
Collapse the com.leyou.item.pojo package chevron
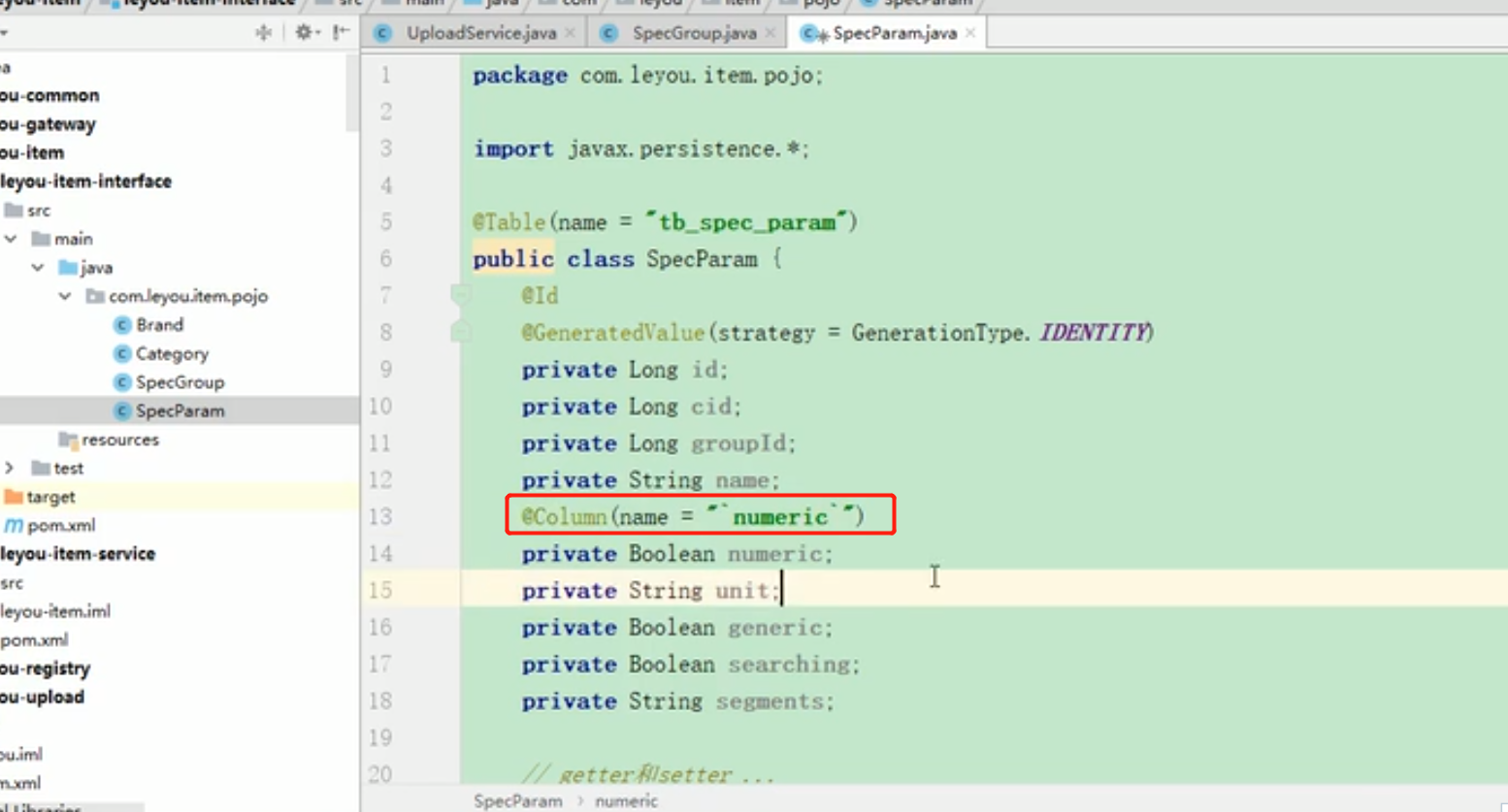[65, 296]
